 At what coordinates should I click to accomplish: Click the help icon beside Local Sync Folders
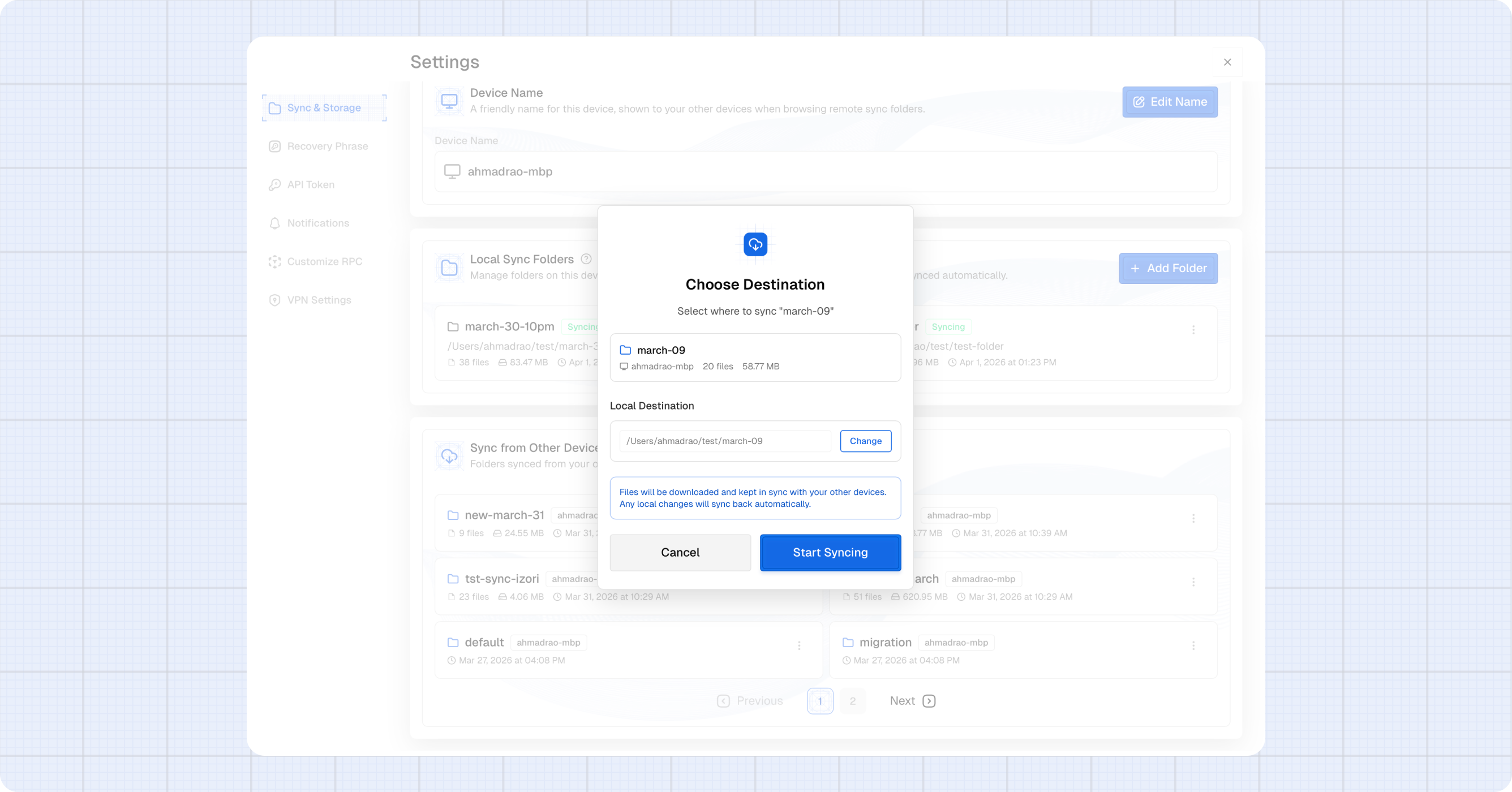[x=586, y=259]
